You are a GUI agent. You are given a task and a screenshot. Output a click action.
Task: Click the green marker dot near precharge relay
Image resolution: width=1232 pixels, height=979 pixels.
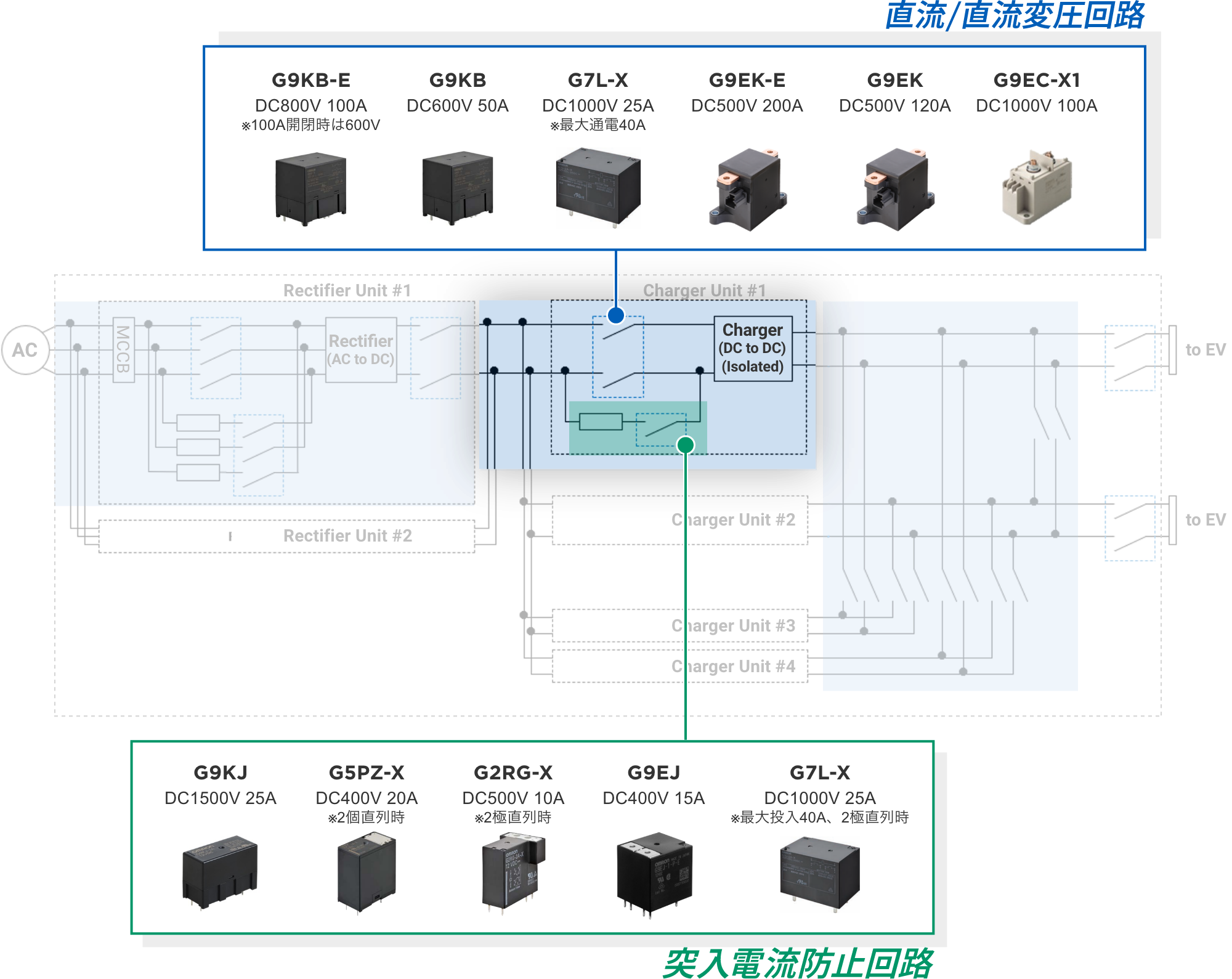tap(685, 445)
